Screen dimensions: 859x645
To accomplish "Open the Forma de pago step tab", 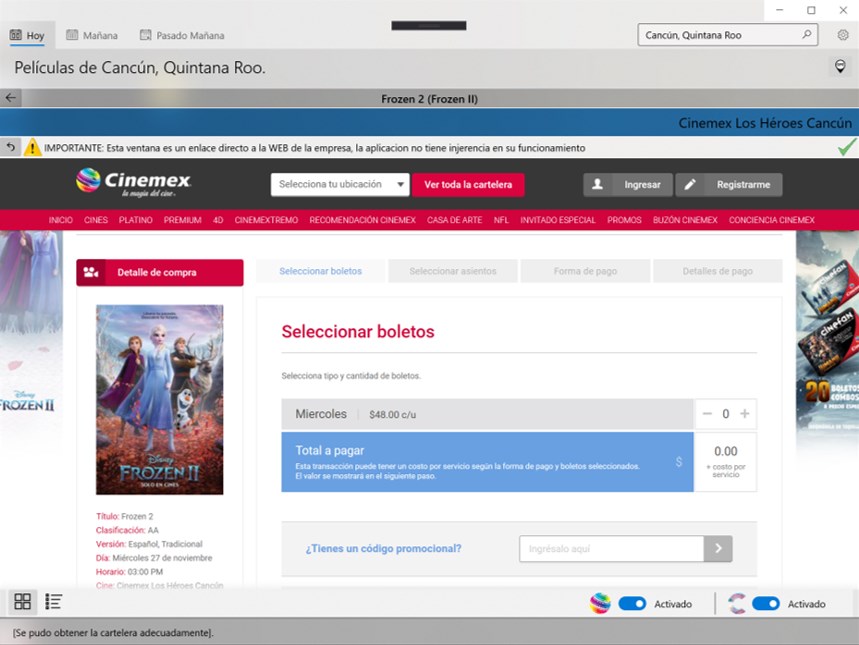I will click(585, 271).
